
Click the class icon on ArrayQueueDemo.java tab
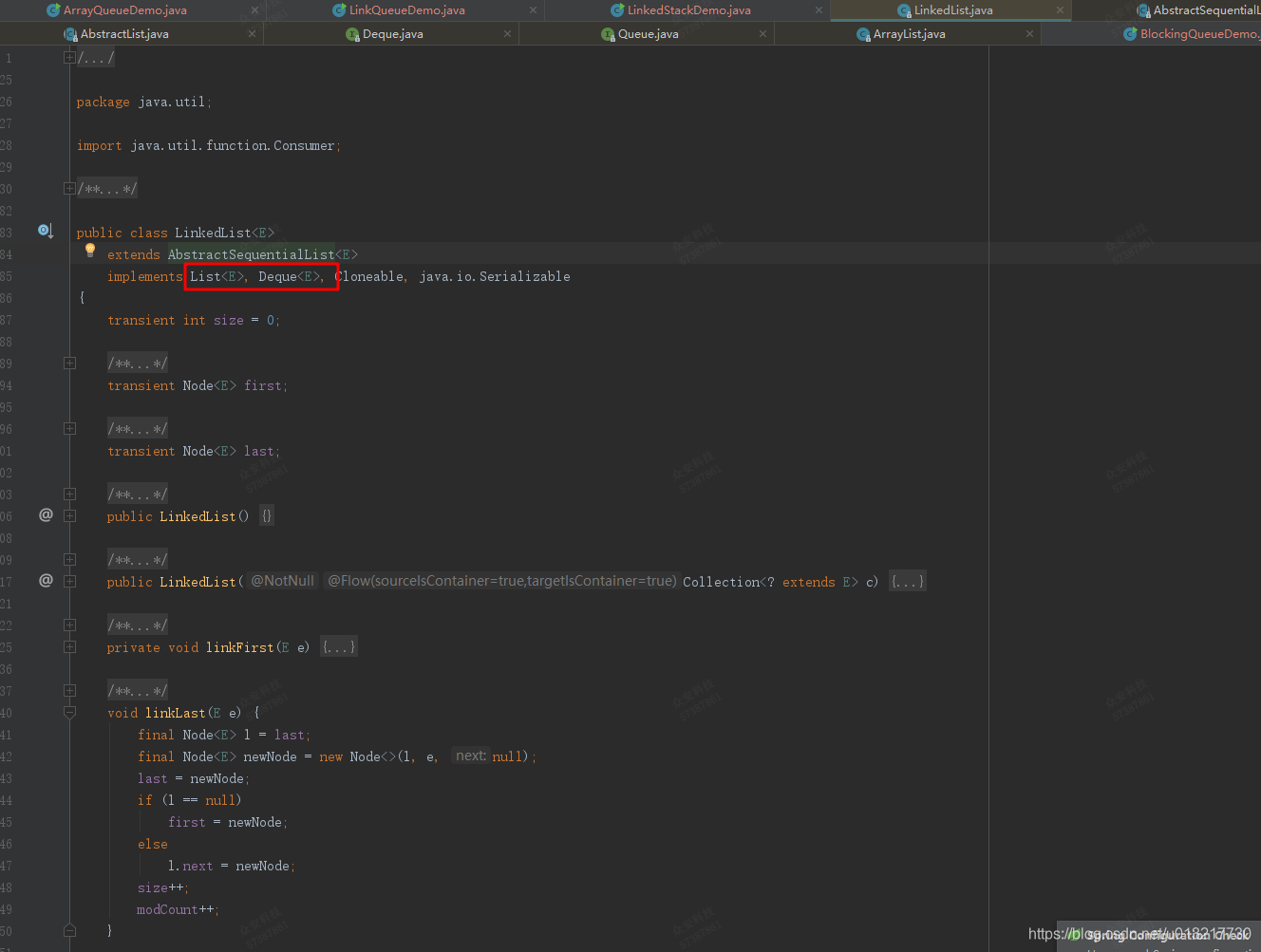[x=53, y=10]
